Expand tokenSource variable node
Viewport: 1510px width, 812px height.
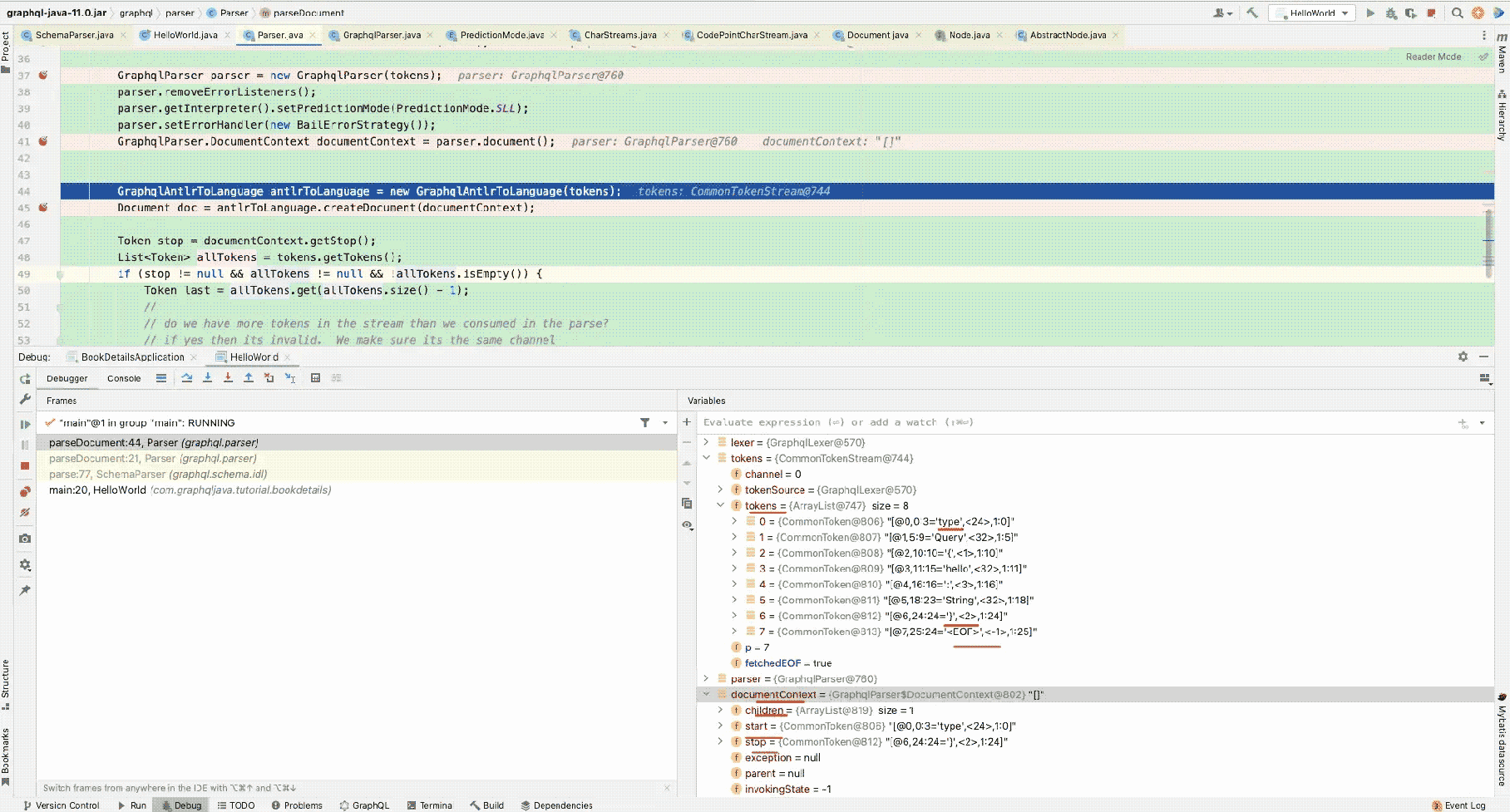tap(721, 490)
